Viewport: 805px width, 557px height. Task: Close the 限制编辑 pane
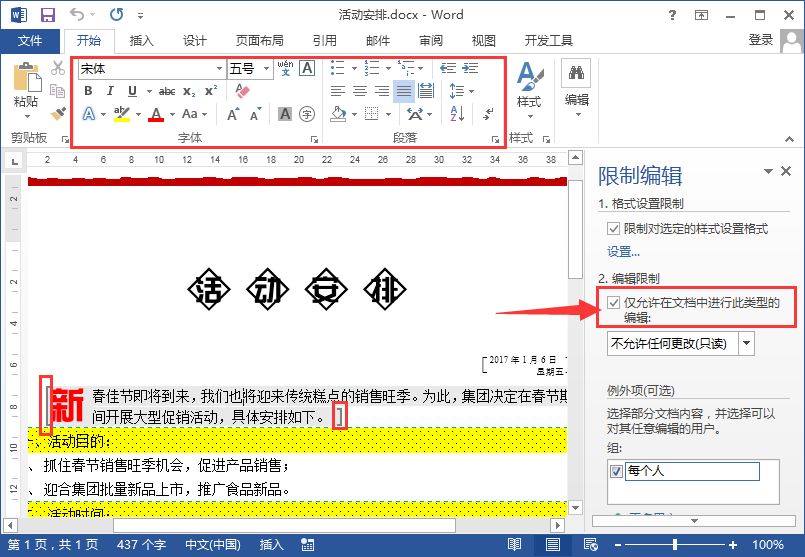[785, 171]
